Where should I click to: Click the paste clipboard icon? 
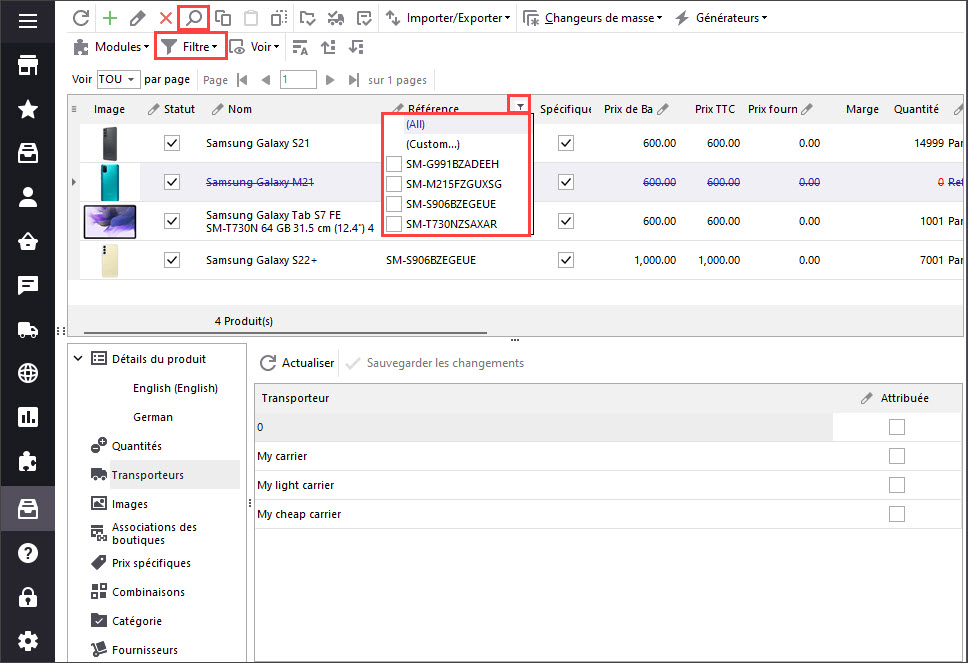coord(251,18)
